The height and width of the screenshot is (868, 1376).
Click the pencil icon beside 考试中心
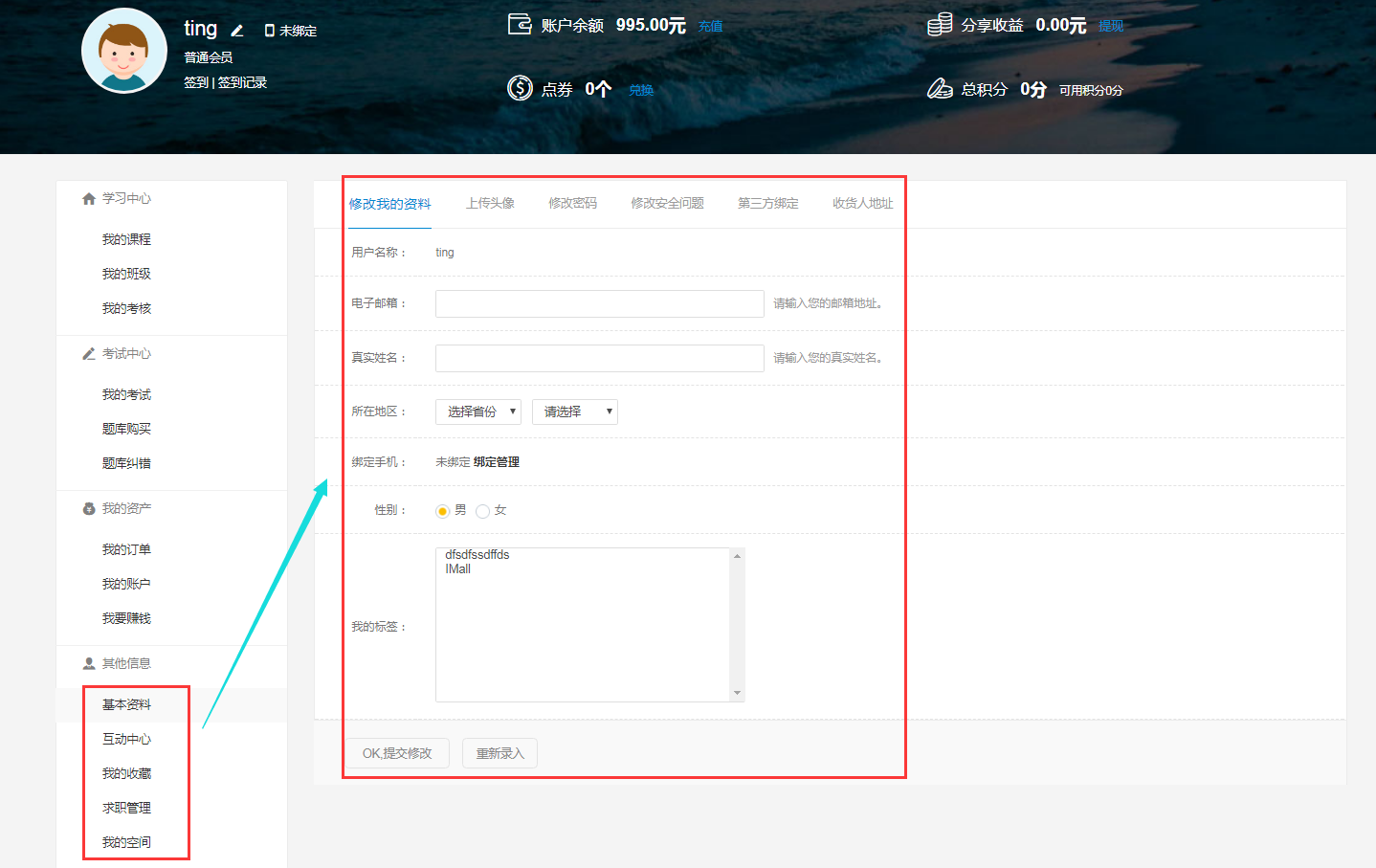[89, 354]
